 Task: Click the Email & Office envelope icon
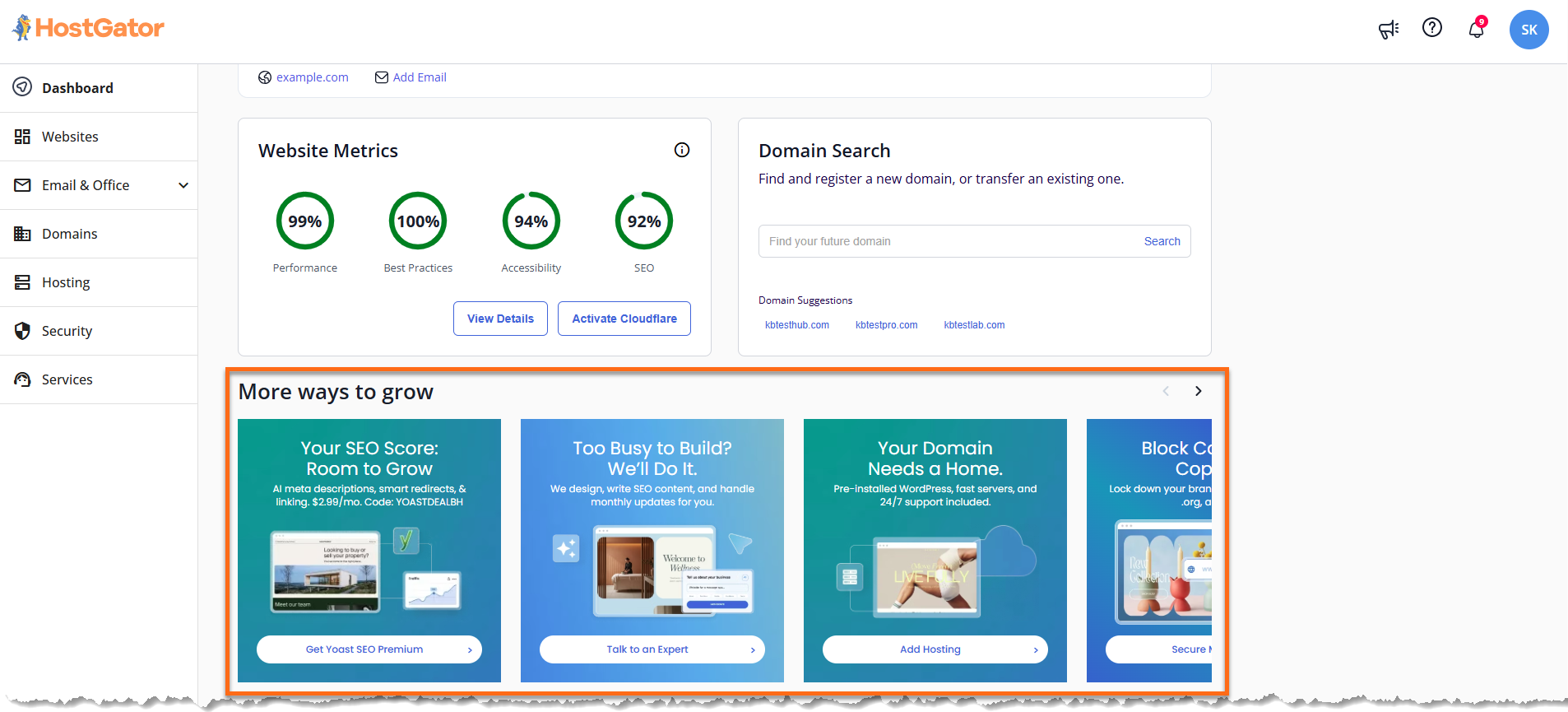click(22, 185)
